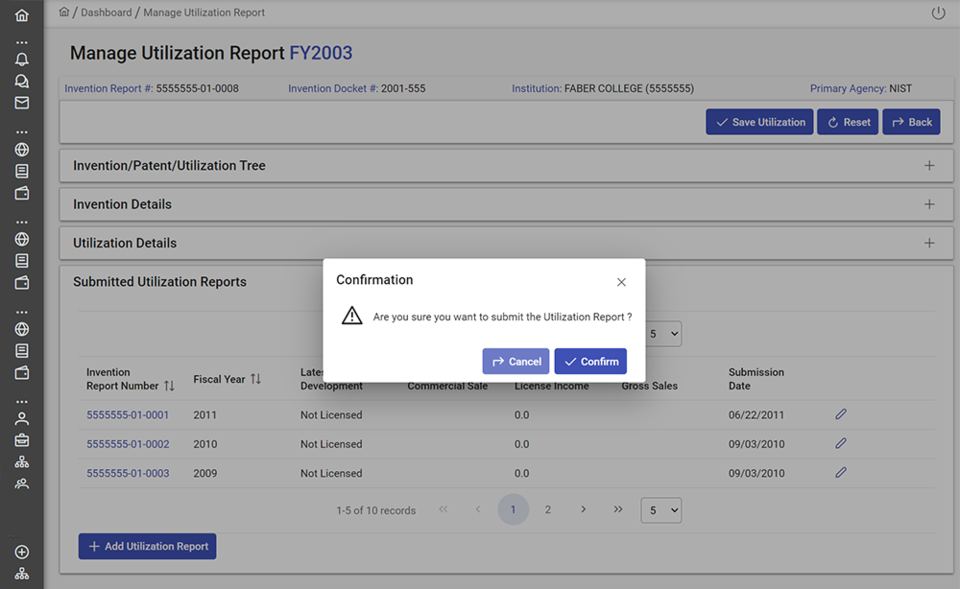960x589 pixels.
Task: Click the Add Utilization Report button
Action: [x=147, y=546]
